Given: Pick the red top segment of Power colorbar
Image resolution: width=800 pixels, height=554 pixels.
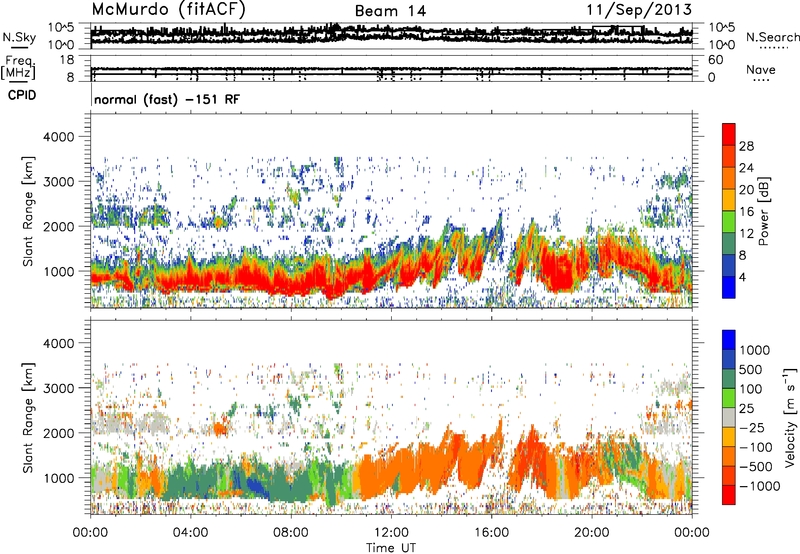Looking at the screenshot, I should [x=729, y=134].
